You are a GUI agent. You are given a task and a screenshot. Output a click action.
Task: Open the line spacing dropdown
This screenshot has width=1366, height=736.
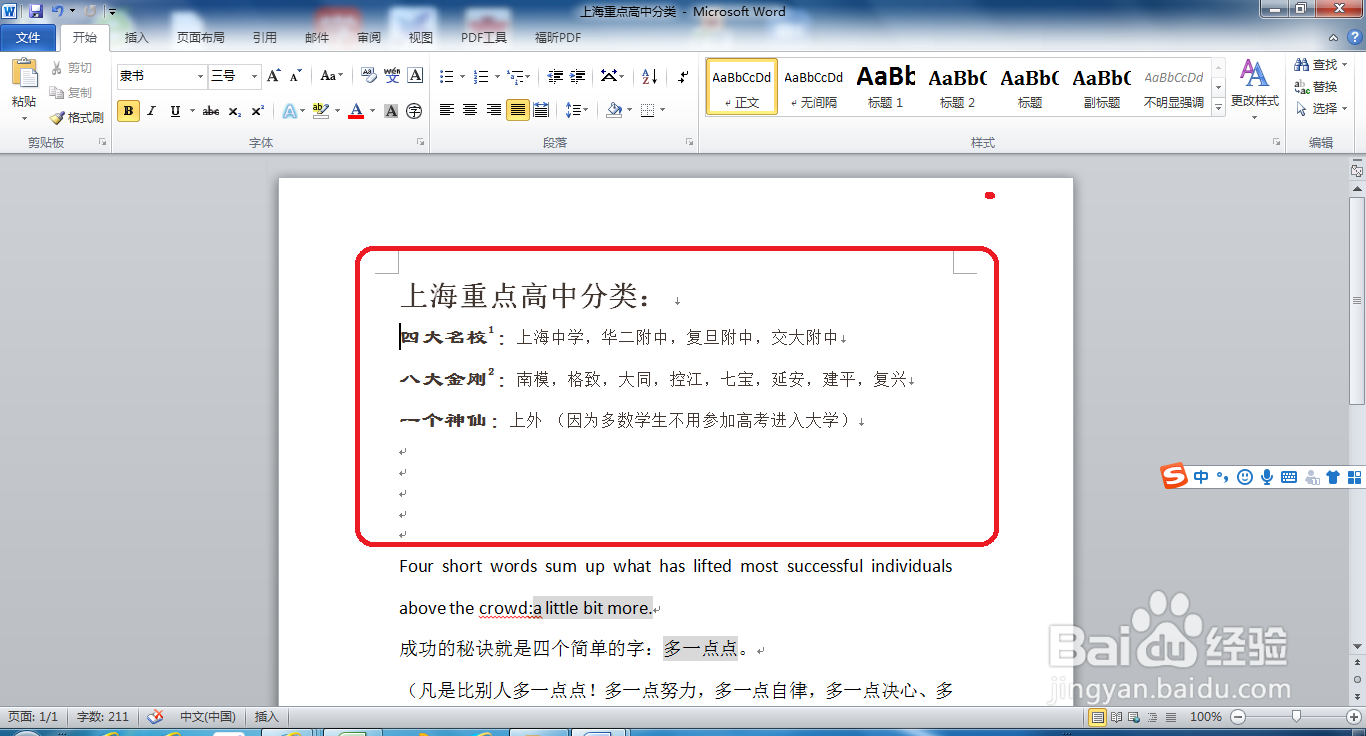point(576,110)
